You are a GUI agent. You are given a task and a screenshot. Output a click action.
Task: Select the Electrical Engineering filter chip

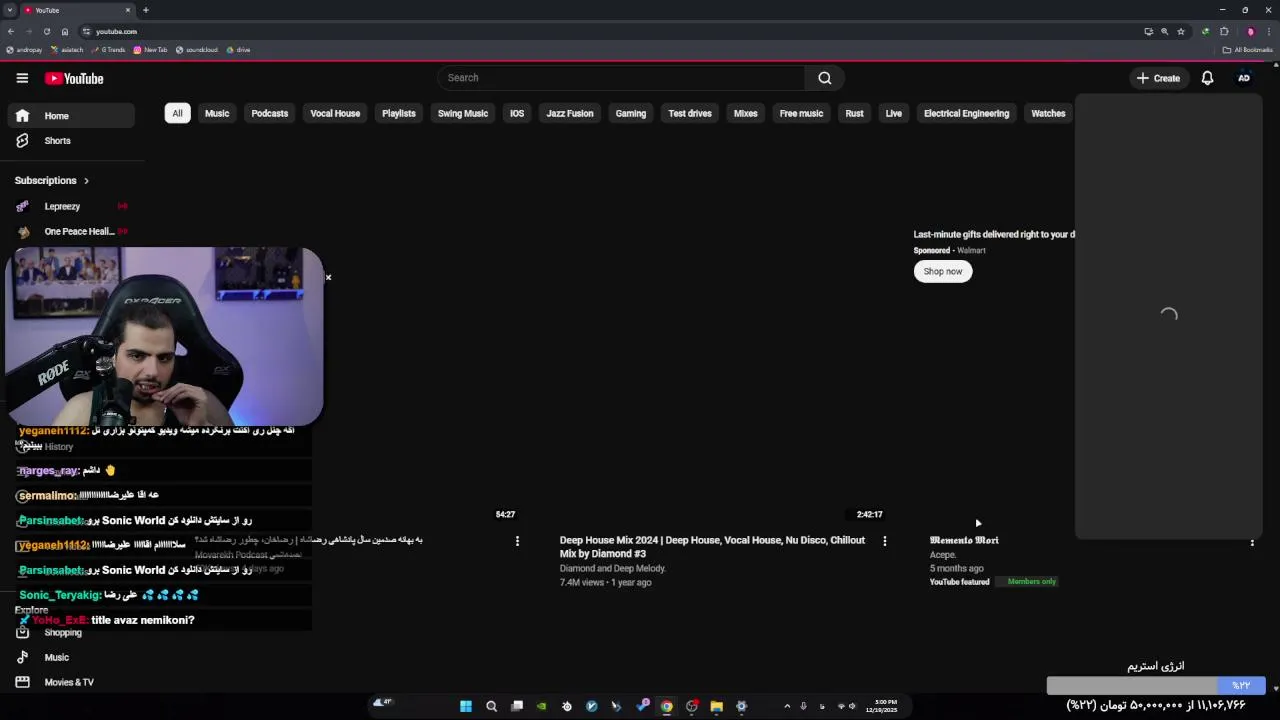pyautogui.click(x=966, y=114)
